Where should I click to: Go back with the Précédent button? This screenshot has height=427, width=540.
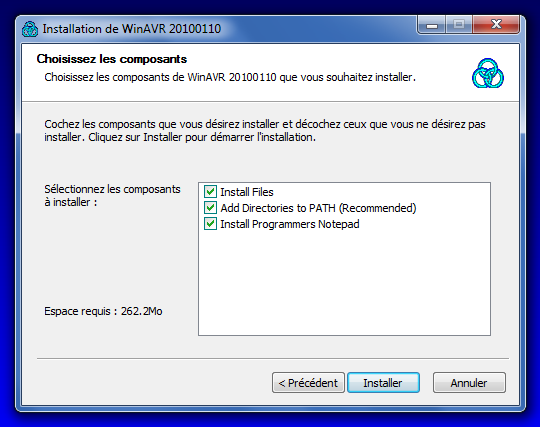(x=308, y=383)
